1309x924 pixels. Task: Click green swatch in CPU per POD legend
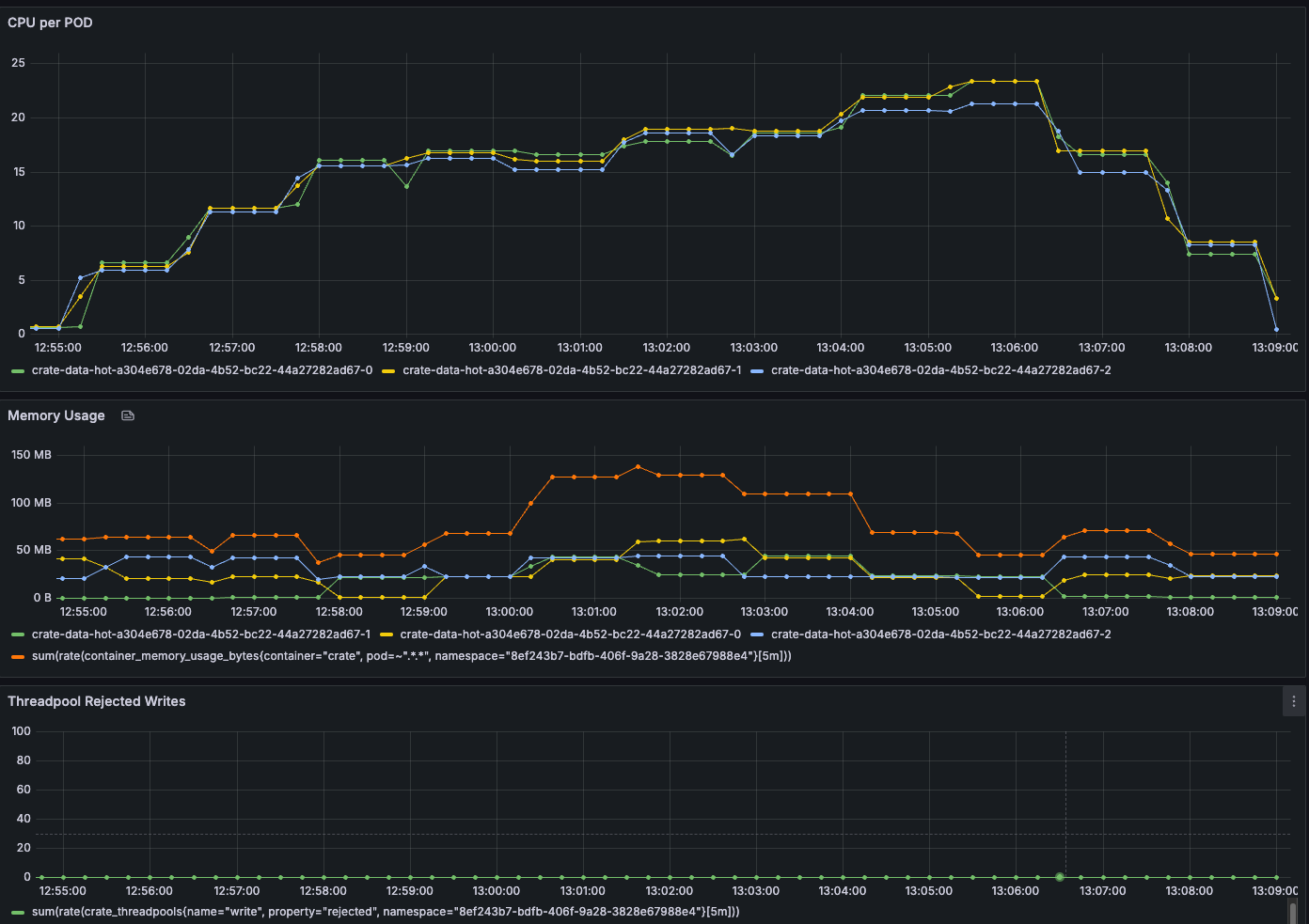[x=18, y=371]
